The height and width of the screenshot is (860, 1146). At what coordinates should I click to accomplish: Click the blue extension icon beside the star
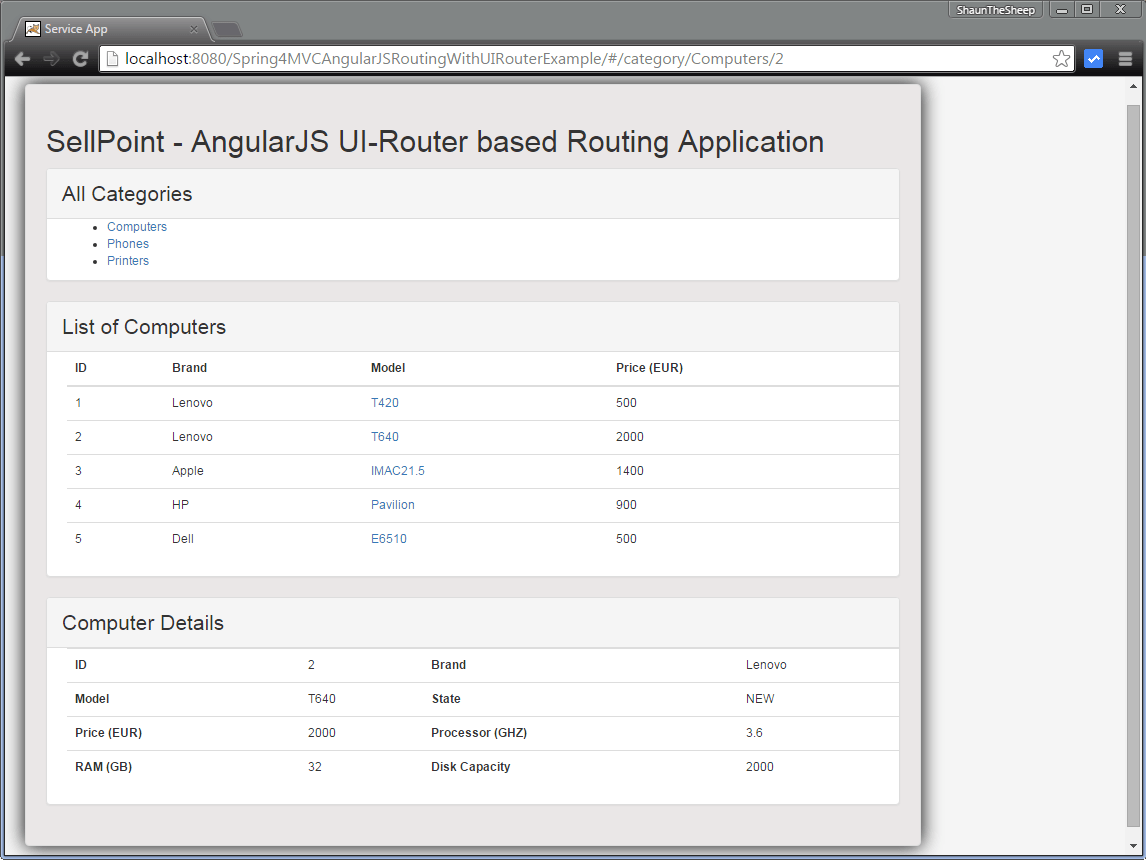pos(1093,58)
